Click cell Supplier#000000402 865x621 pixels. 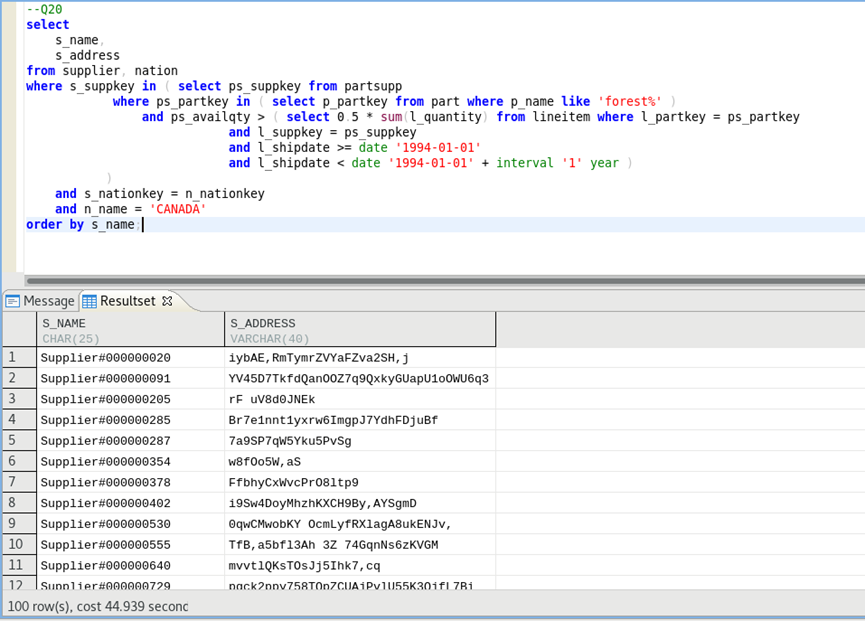tap(131, 504)
